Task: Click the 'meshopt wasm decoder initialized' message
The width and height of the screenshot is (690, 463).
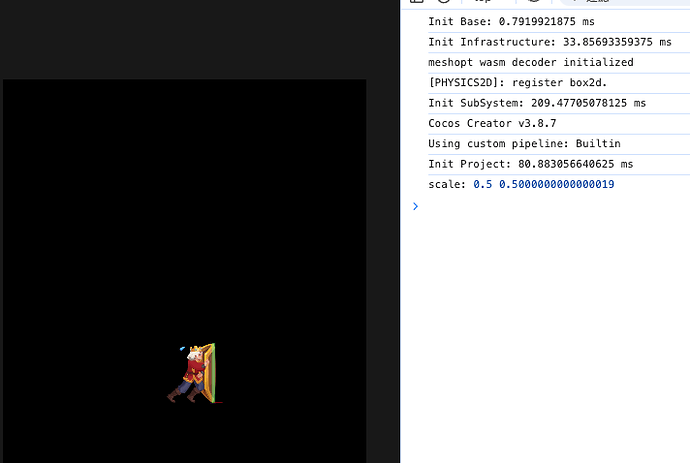Action: (531, 62)
